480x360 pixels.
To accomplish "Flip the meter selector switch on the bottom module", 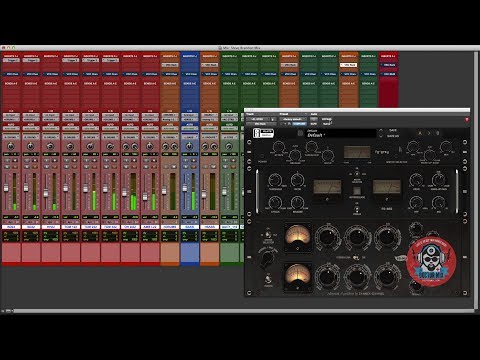I will click(268, 235).
